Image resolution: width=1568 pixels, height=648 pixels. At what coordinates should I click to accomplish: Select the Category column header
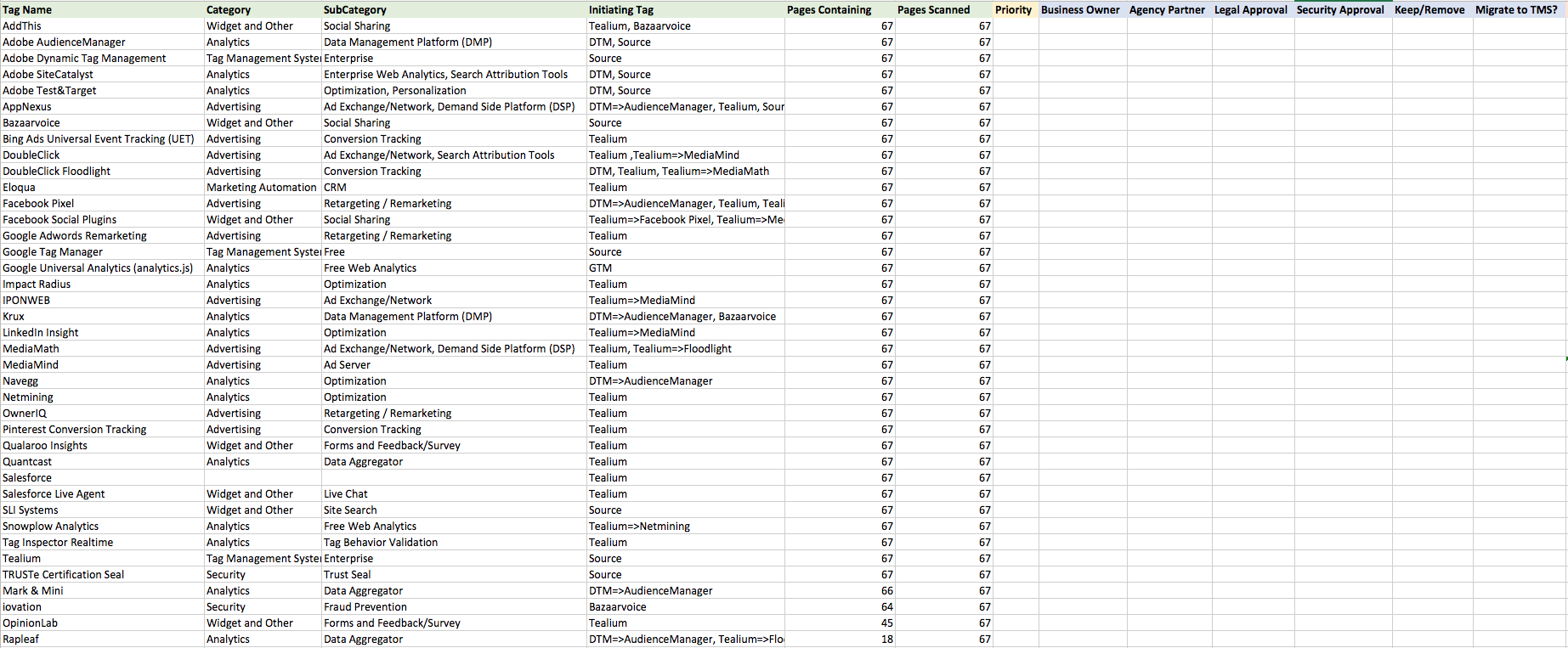point(263,9)
